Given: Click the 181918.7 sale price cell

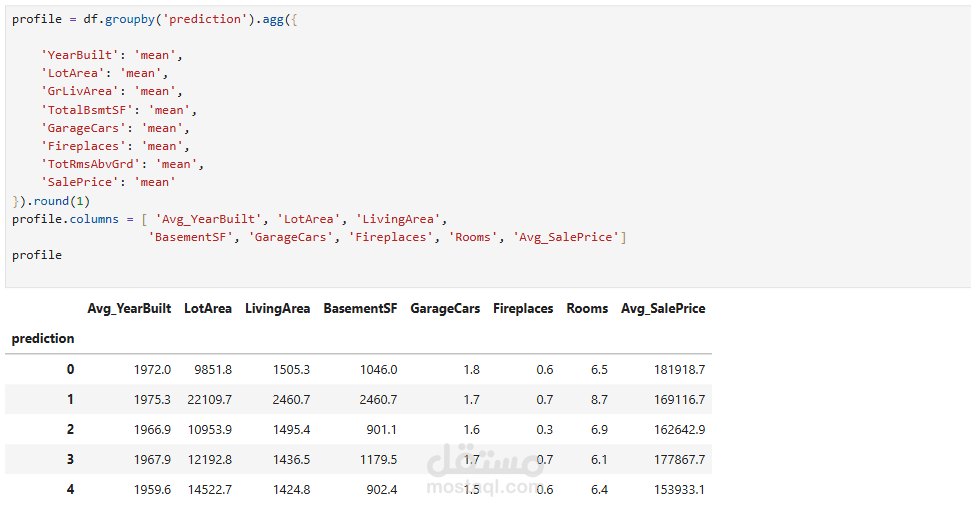Looking at the screenshot, I should (676, 369).
